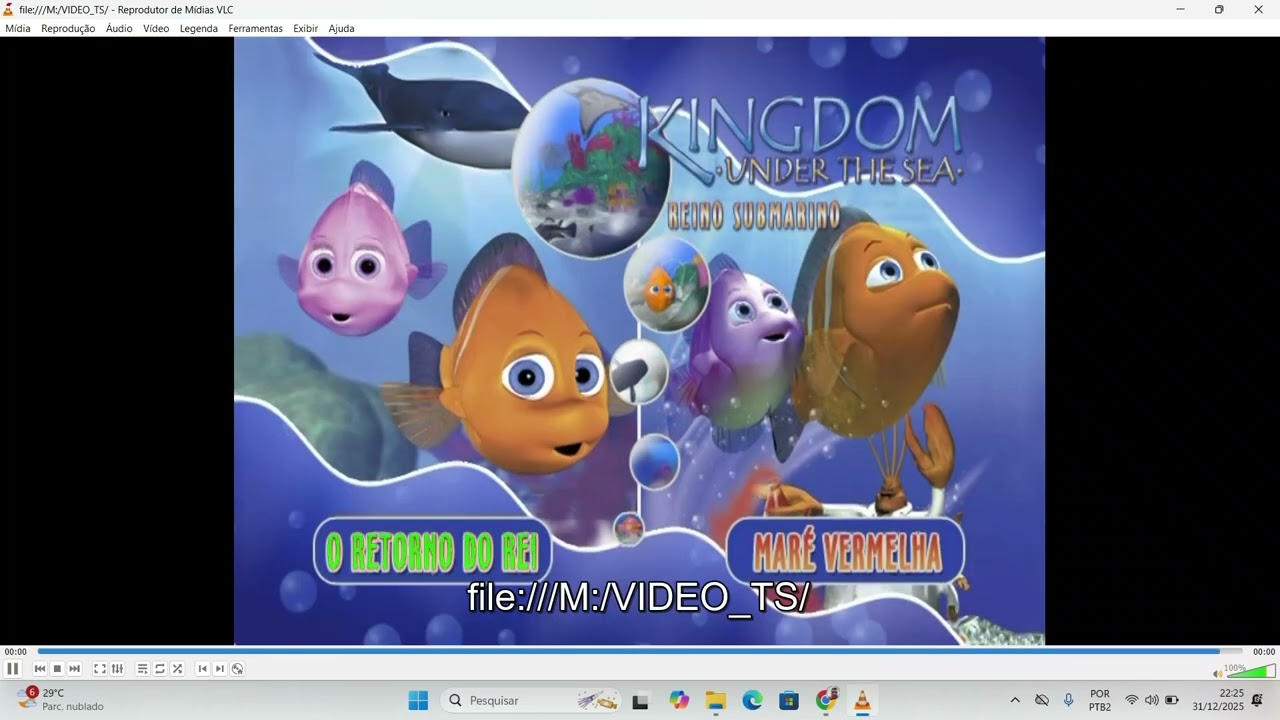Open File Explorer from taskbar
Viewport: 1280px width, 720px height.
point(716,700)
